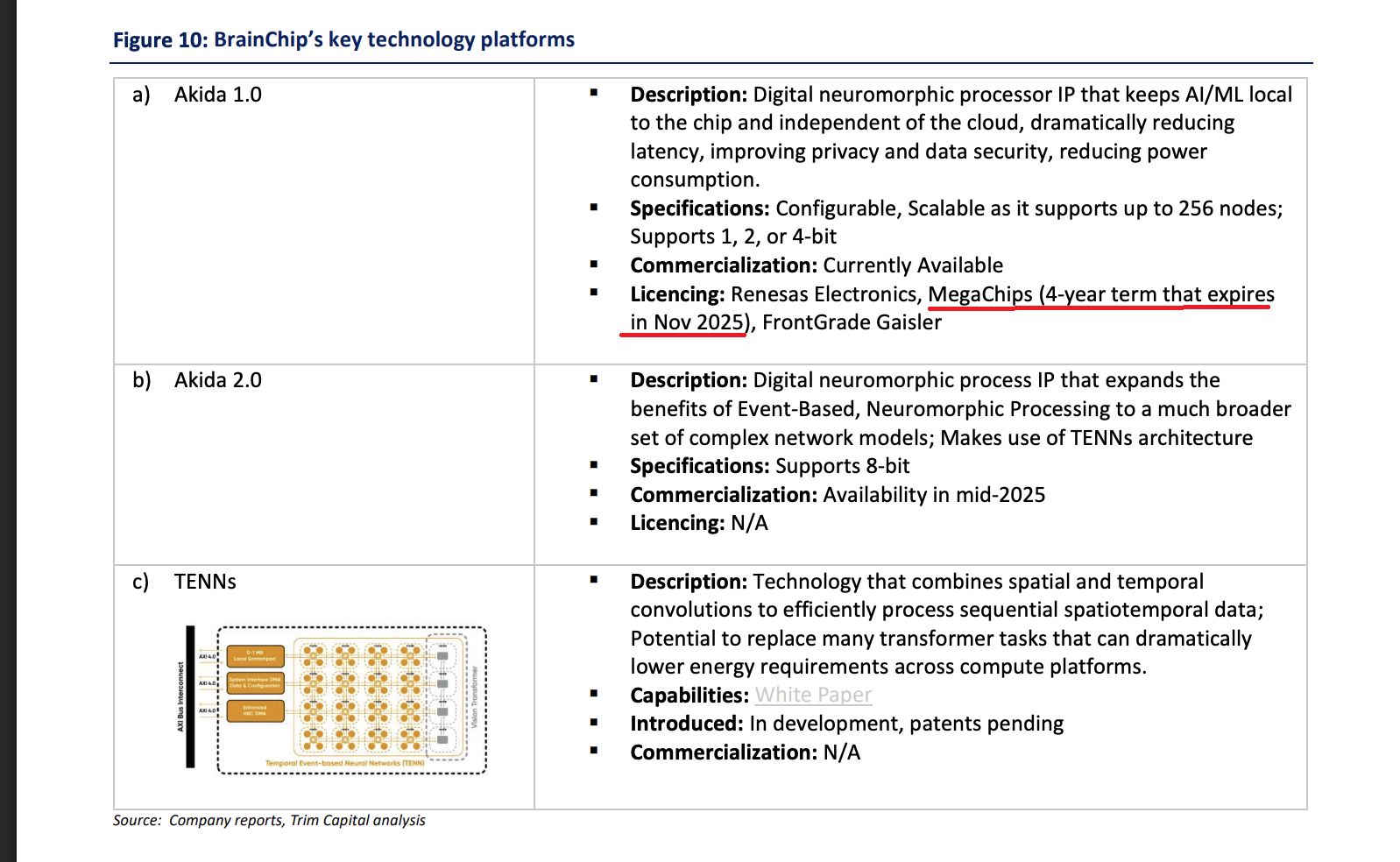Open the White Paper hyperlink
Image resolution: width=1400 pixels, height=862 pixels.
pyautogui.click(x=813, y=696)
